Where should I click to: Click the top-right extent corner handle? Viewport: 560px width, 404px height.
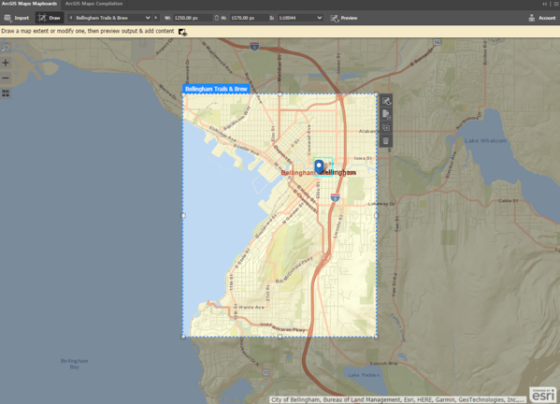click(376, 94)
